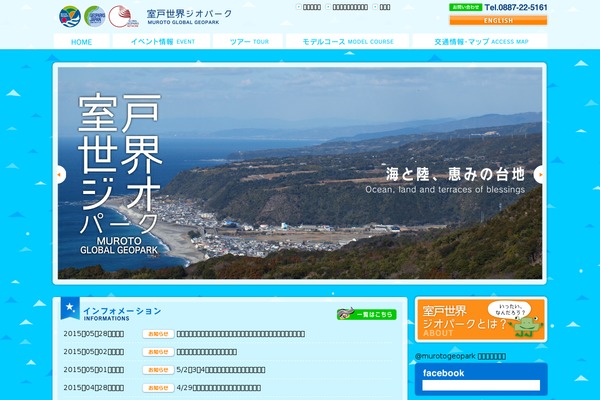Image resolution: width=600 pixels, height=400 pixels.
Task: Click the notice tag on 2015 04 28 row
Action: pos(158,388)
